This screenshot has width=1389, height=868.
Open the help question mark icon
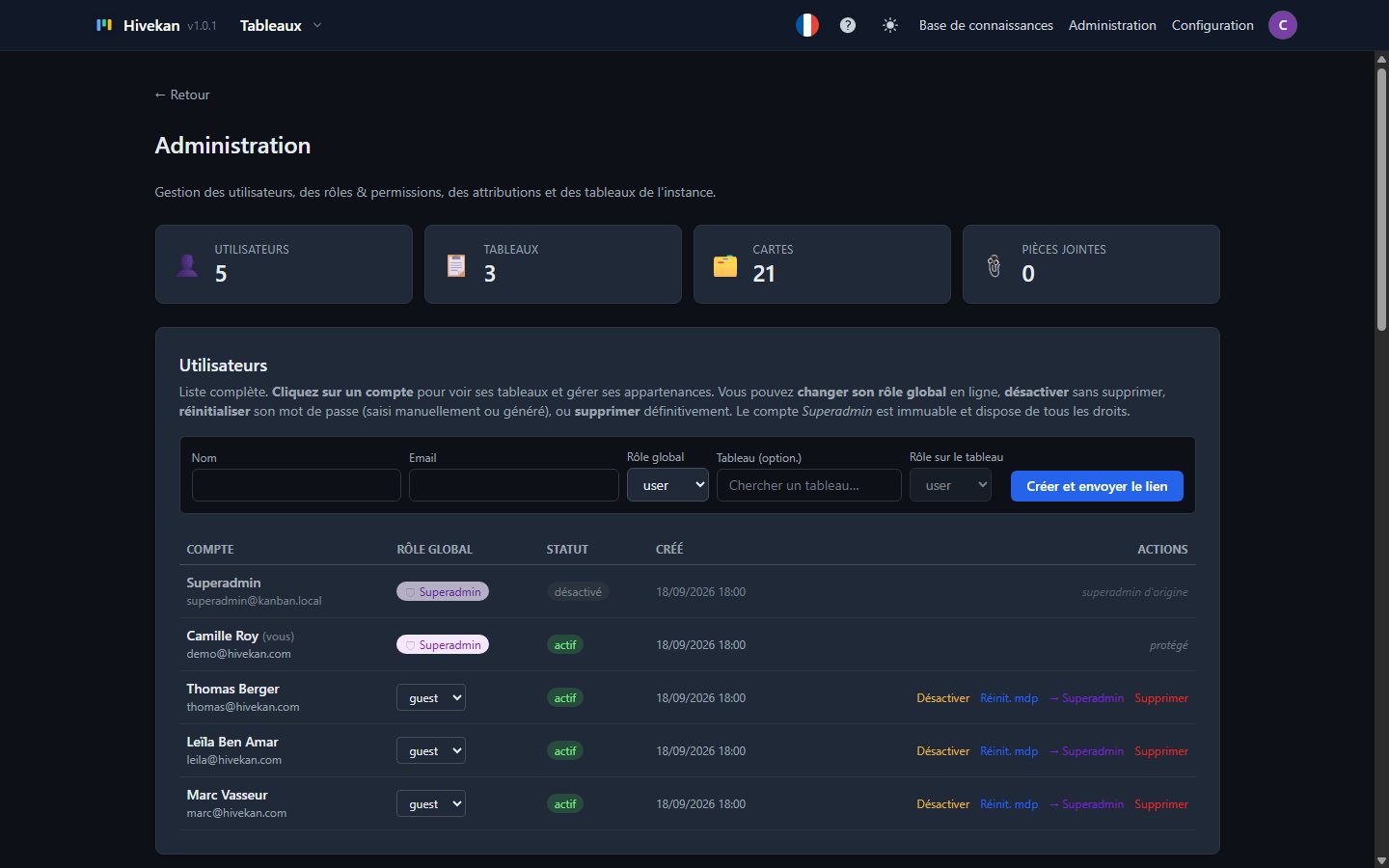pos(848,25)
